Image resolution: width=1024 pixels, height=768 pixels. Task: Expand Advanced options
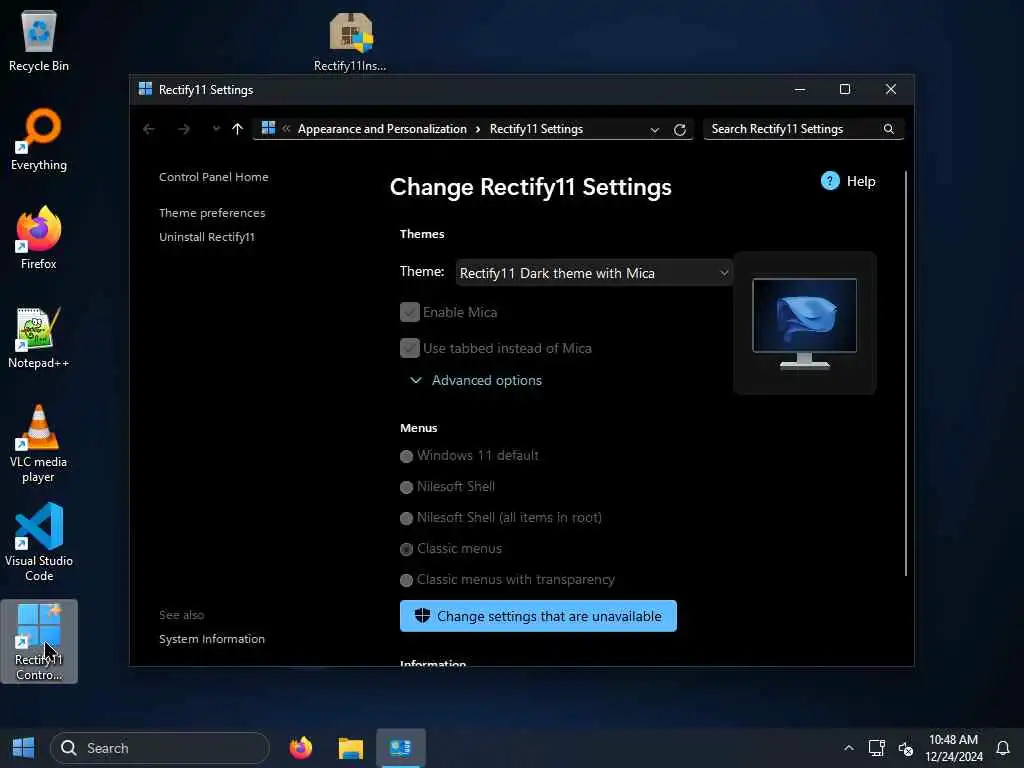(x=475, y=380)
